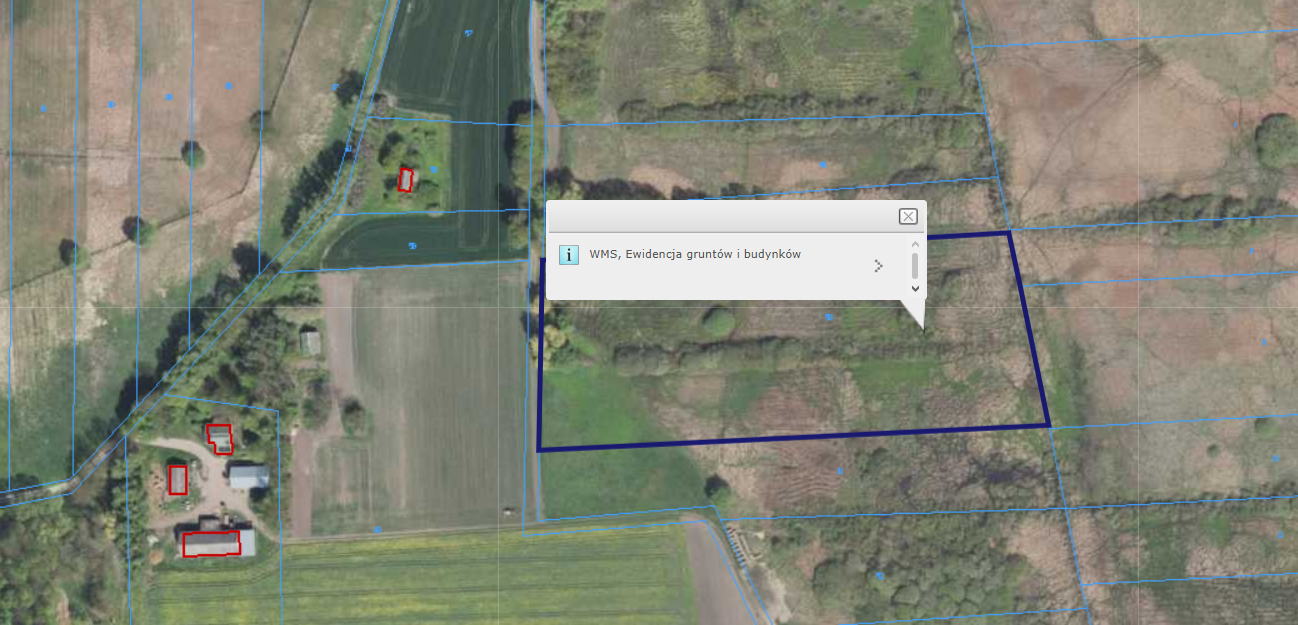Click the blue marker inside the highlighted parcel

pos(829,317)
